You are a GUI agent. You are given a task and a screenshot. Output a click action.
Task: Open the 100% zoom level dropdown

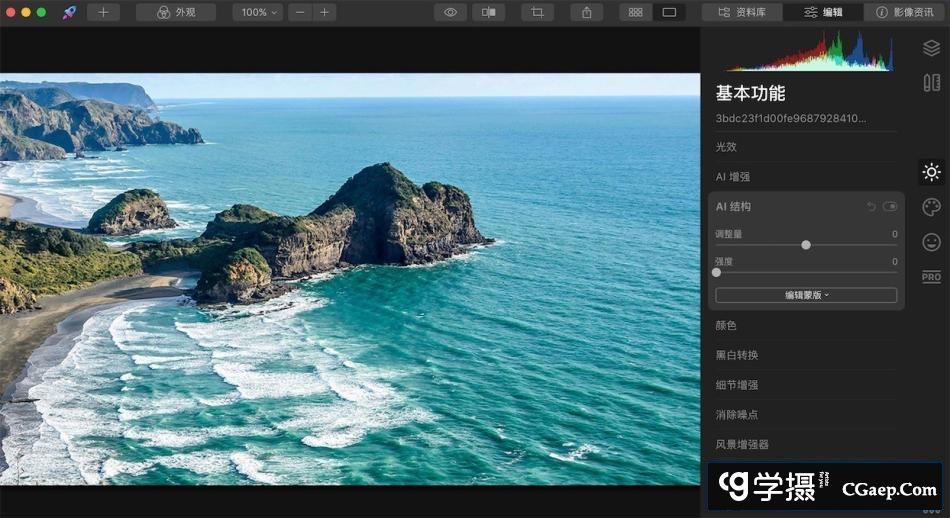pos(259,12)
